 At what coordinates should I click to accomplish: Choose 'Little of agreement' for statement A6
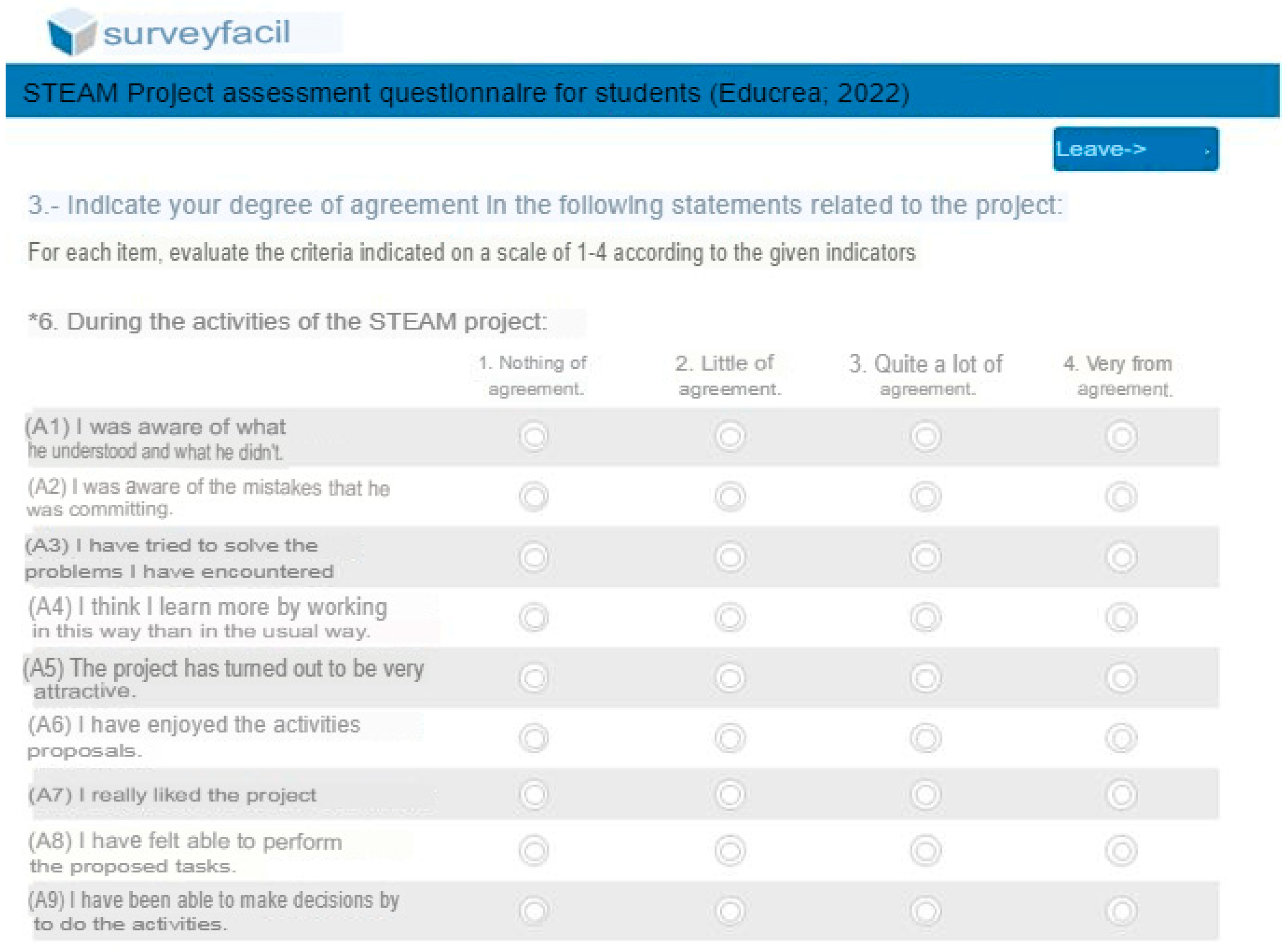point(730,738)
